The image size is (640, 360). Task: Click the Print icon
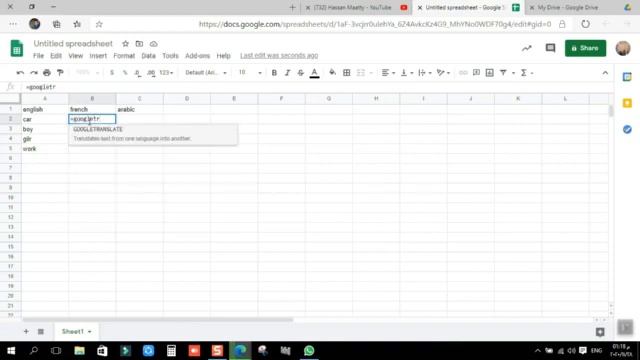47,73
